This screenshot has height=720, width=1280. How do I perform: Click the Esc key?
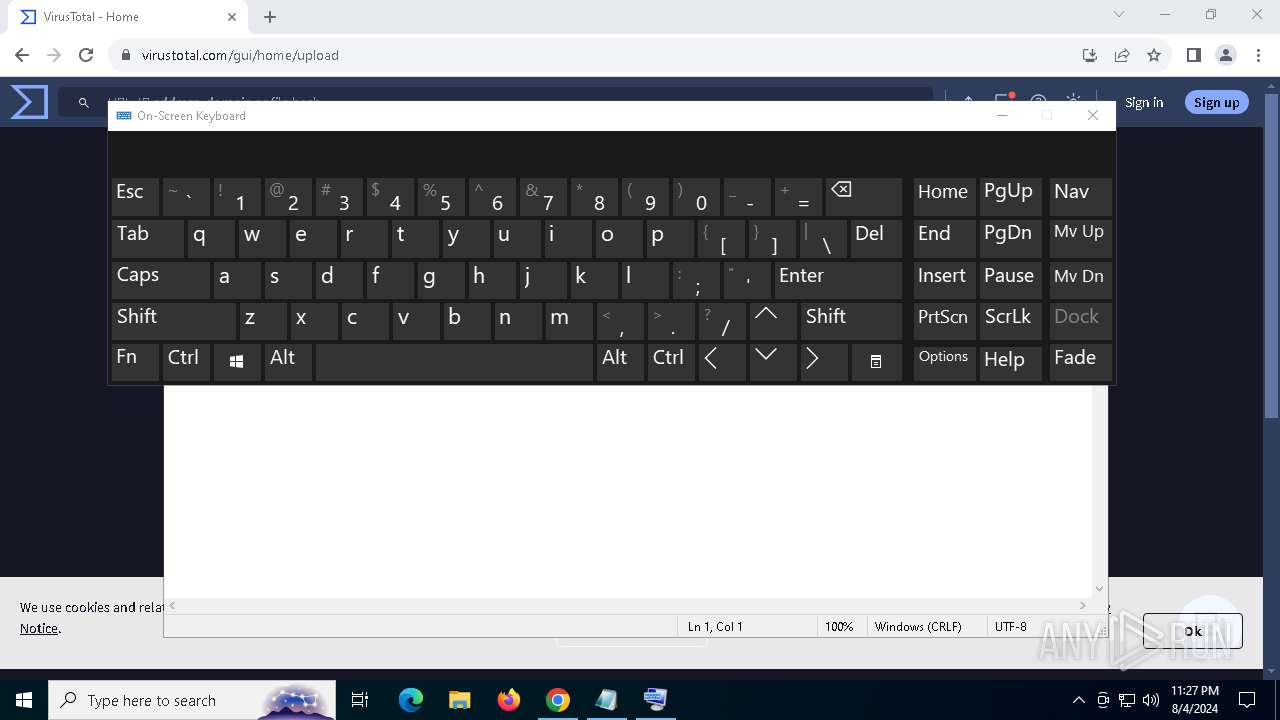coord(135,196)
